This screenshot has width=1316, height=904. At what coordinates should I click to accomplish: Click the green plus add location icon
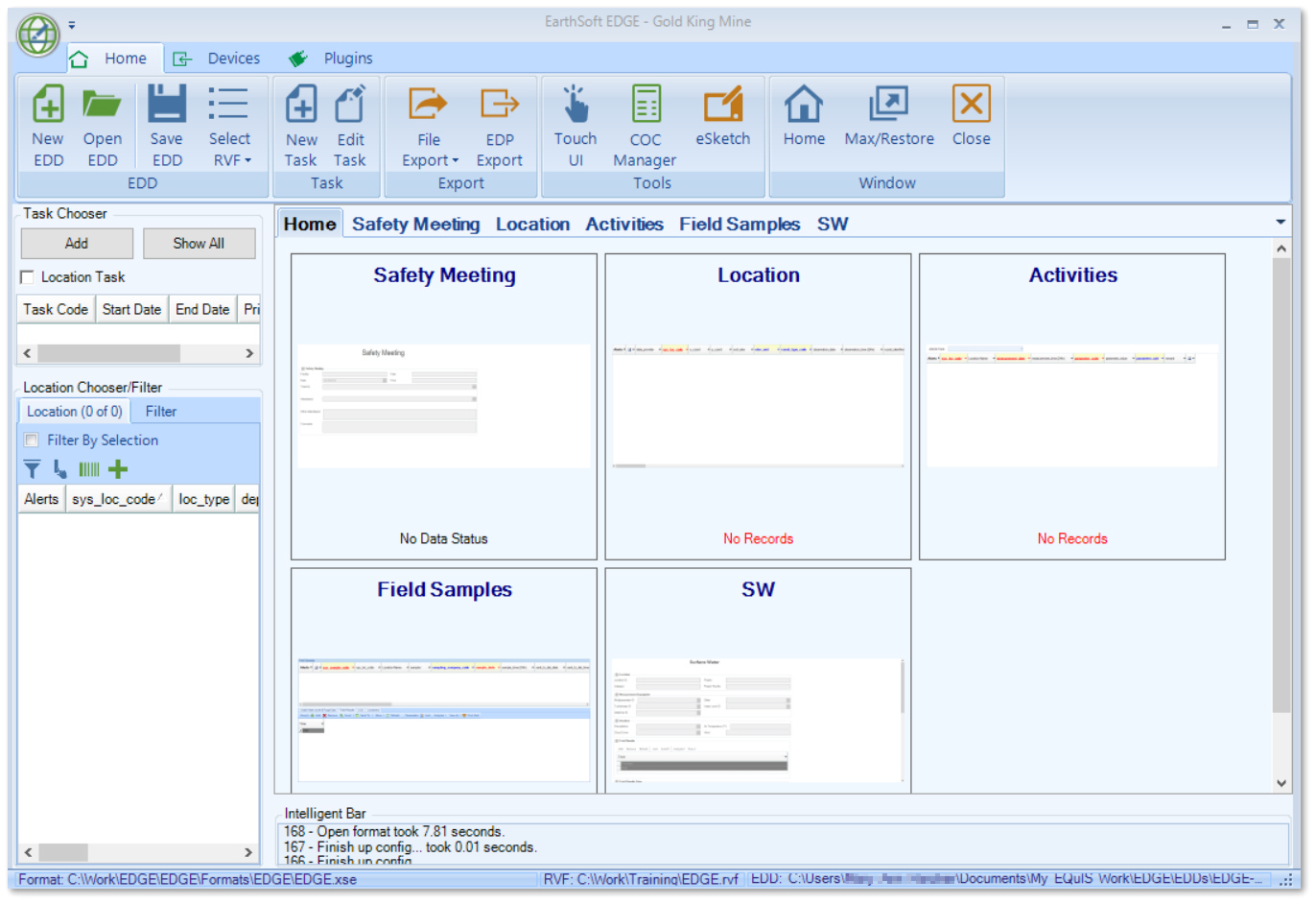118,469
